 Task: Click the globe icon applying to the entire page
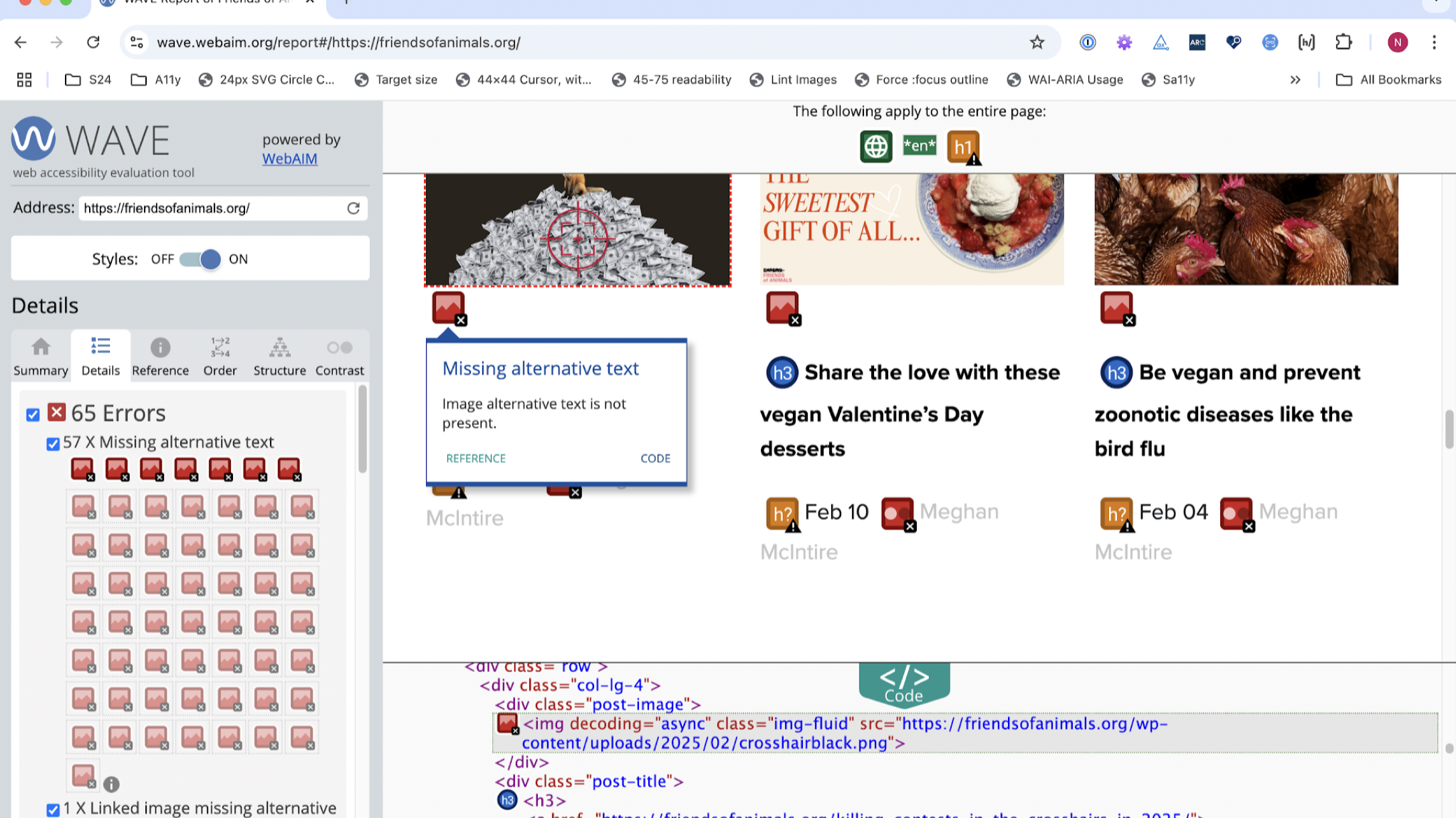[875, 146]
